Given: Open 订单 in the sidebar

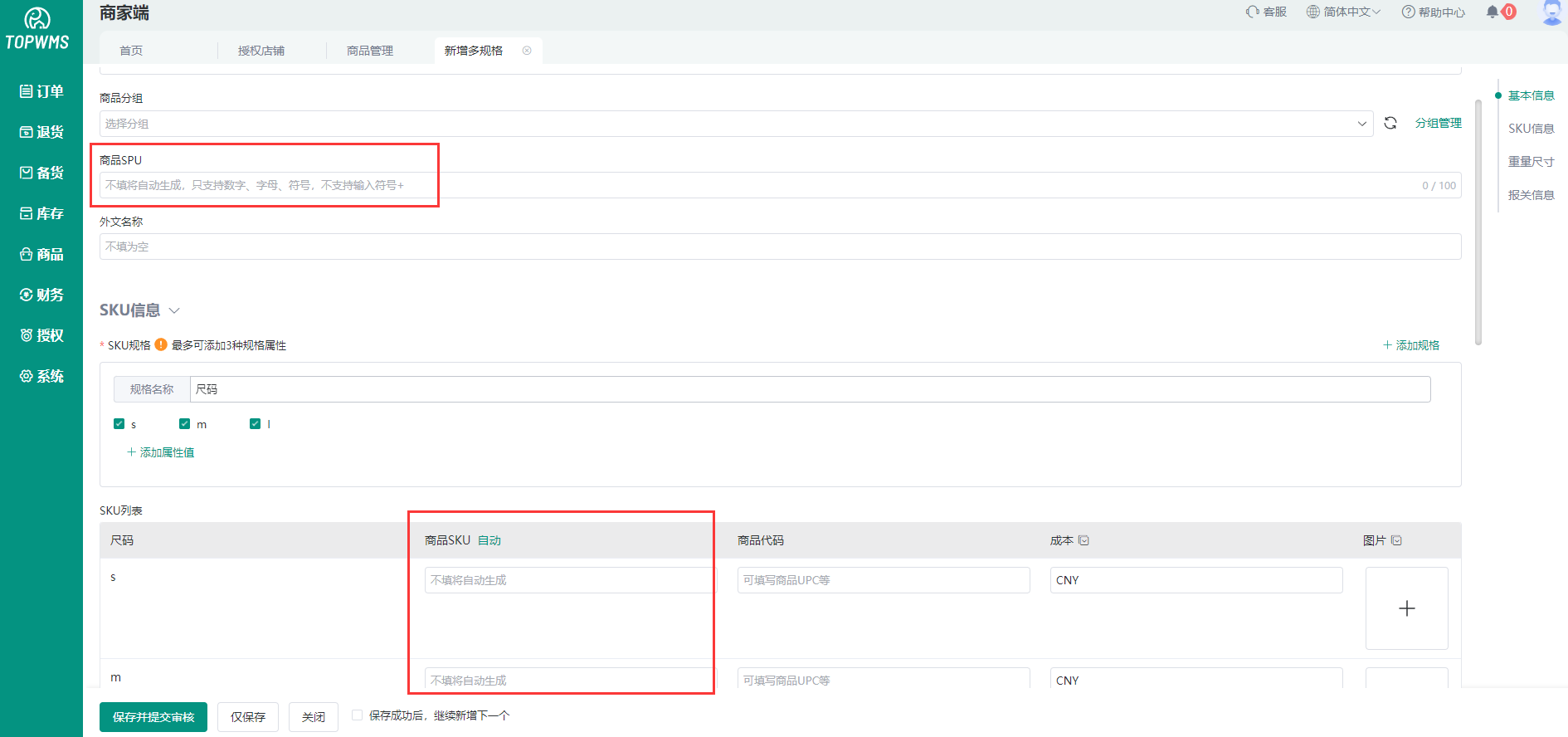Looking at the screenshot, I should pyautogui.click(x=41, y=91).
